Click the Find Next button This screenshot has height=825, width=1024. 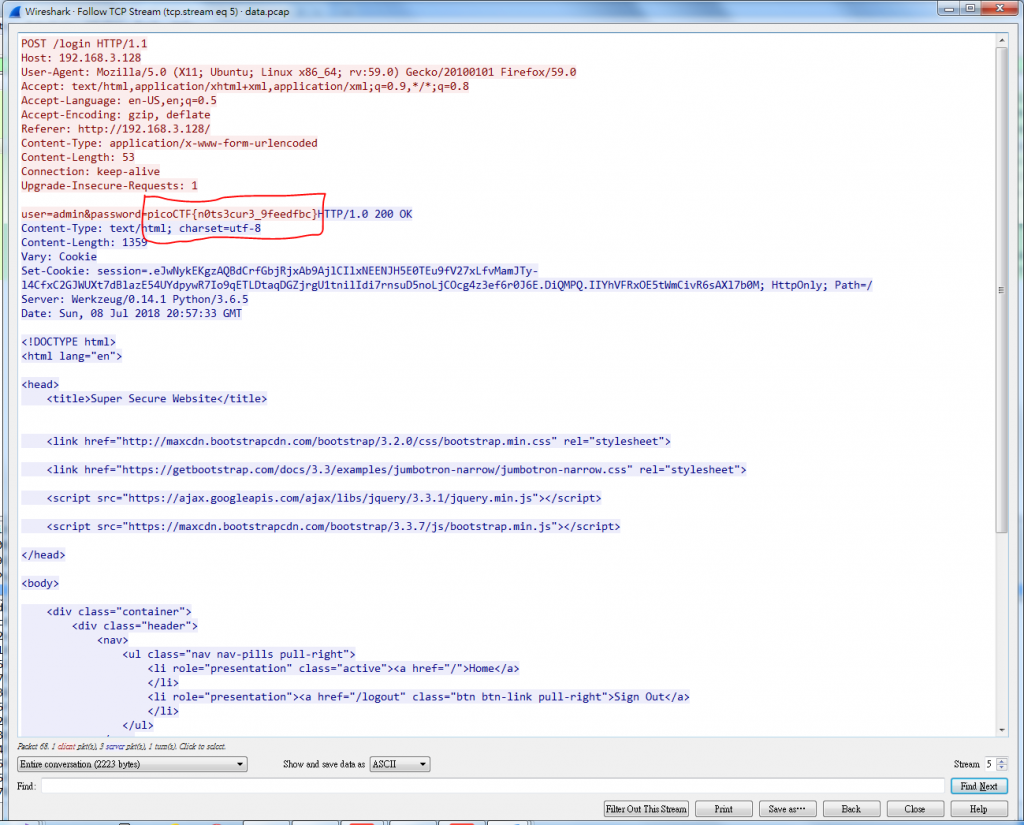[978, 786]
